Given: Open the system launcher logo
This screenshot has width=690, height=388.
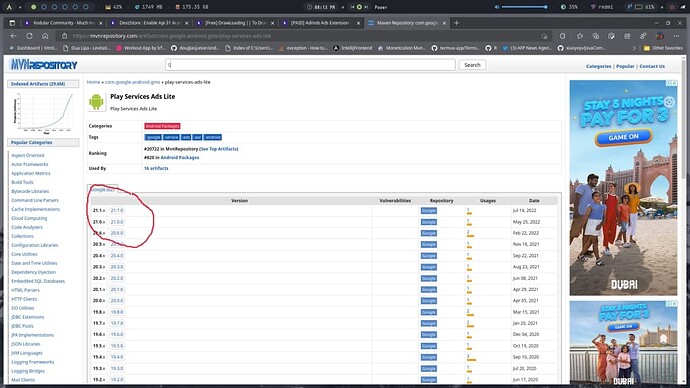Looking at the screenshot, I should coord(9,7).
